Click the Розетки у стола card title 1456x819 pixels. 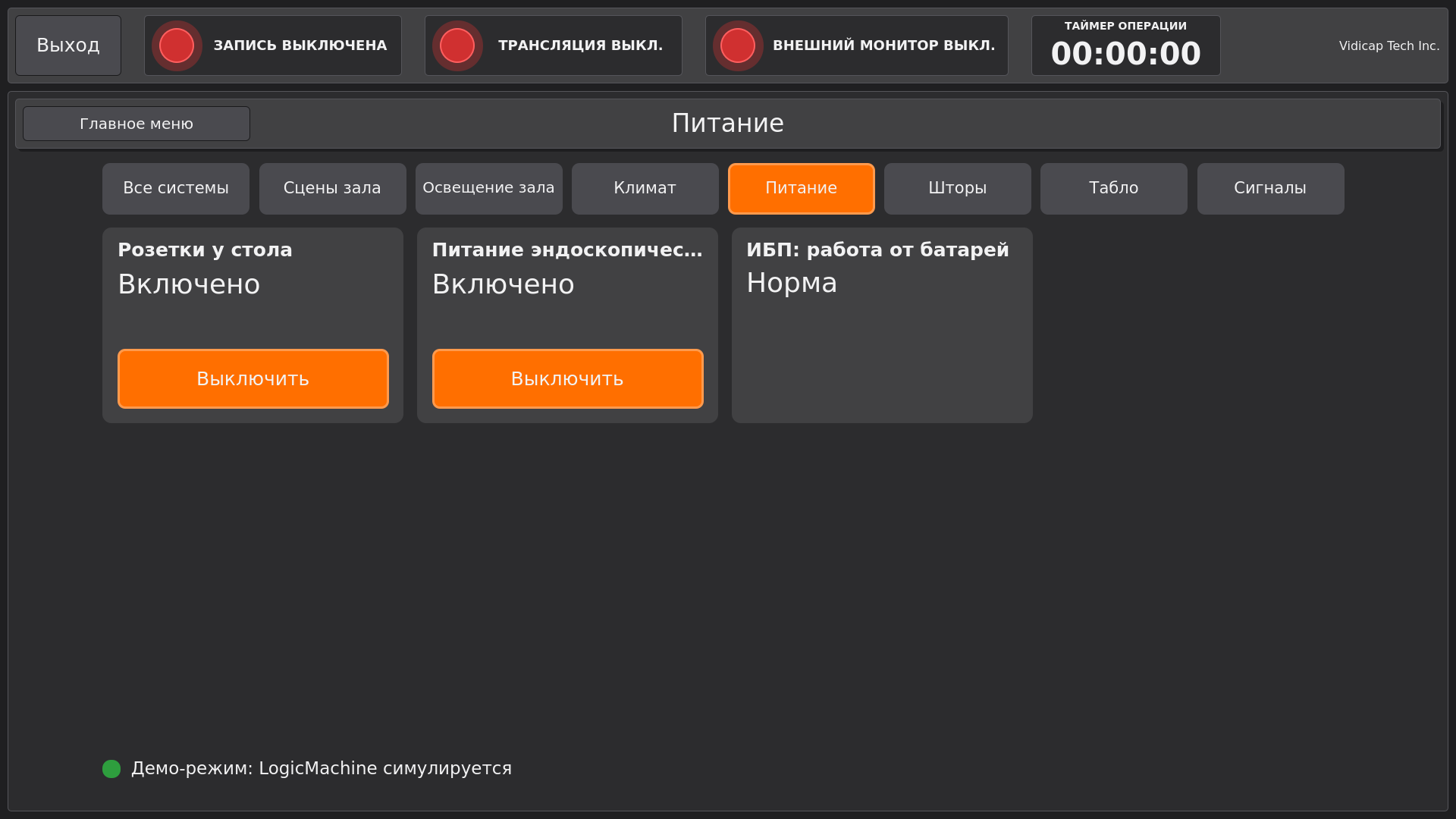205,250
